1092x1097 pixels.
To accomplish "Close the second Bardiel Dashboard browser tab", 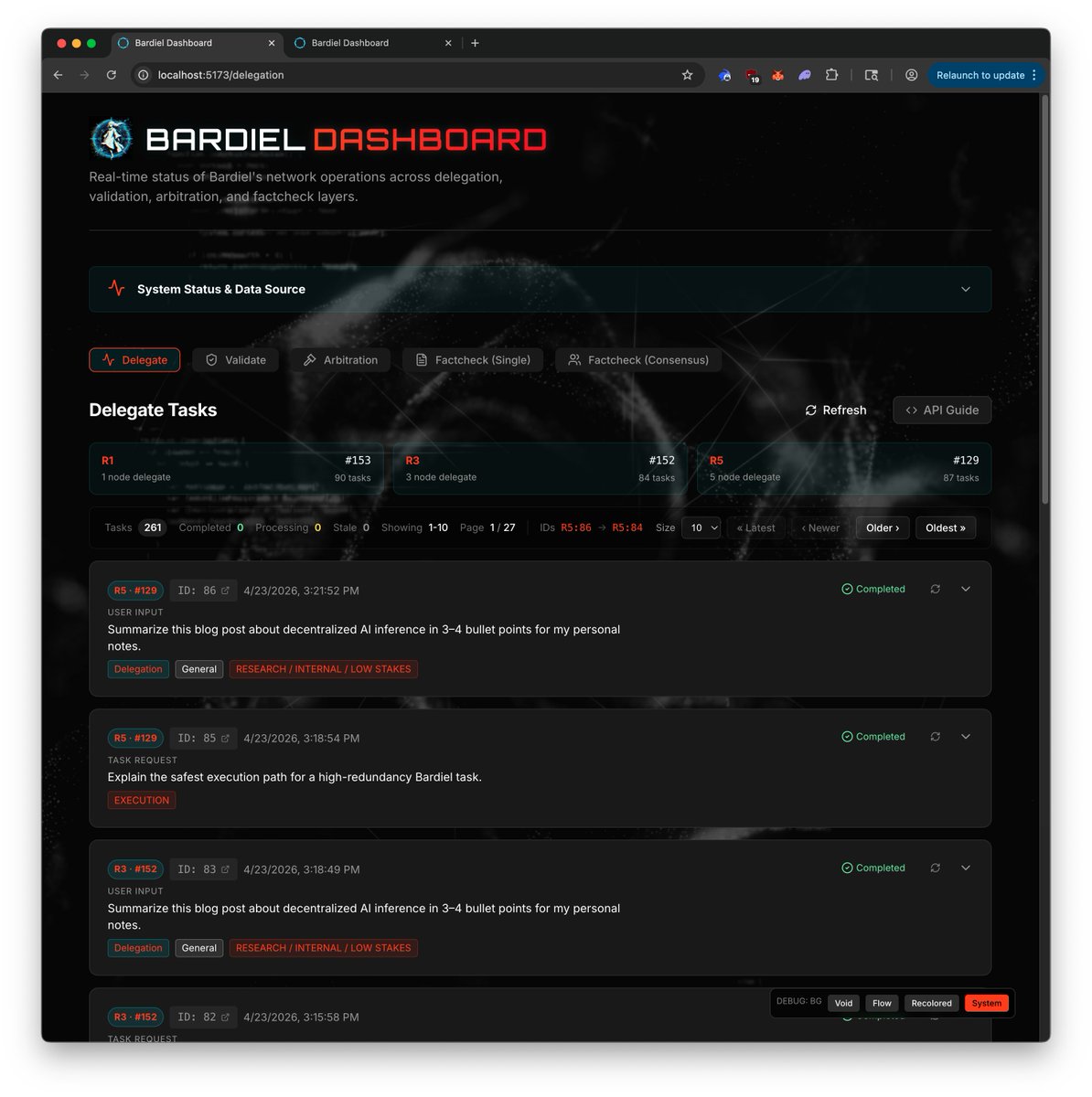I will tap(448, 43).
